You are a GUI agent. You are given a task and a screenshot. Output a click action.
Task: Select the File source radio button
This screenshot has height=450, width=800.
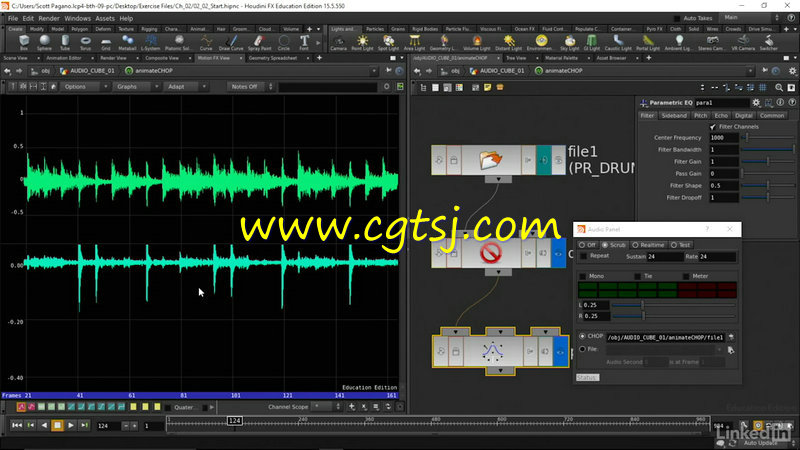point(582,349)
